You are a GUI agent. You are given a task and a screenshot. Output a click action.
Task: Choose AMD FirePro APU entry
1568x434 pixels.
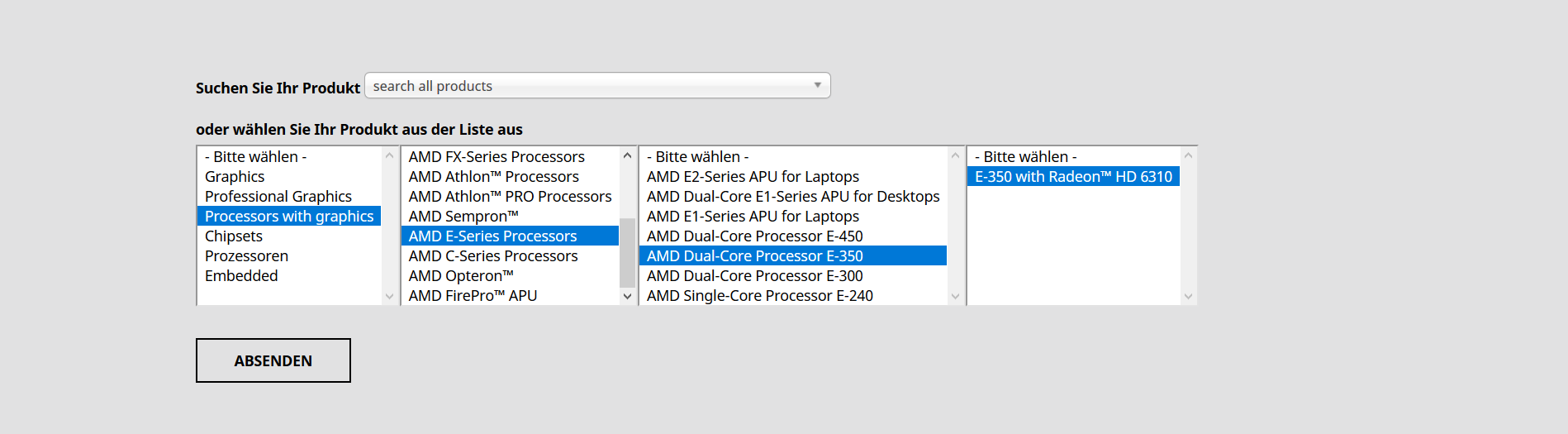473,296
